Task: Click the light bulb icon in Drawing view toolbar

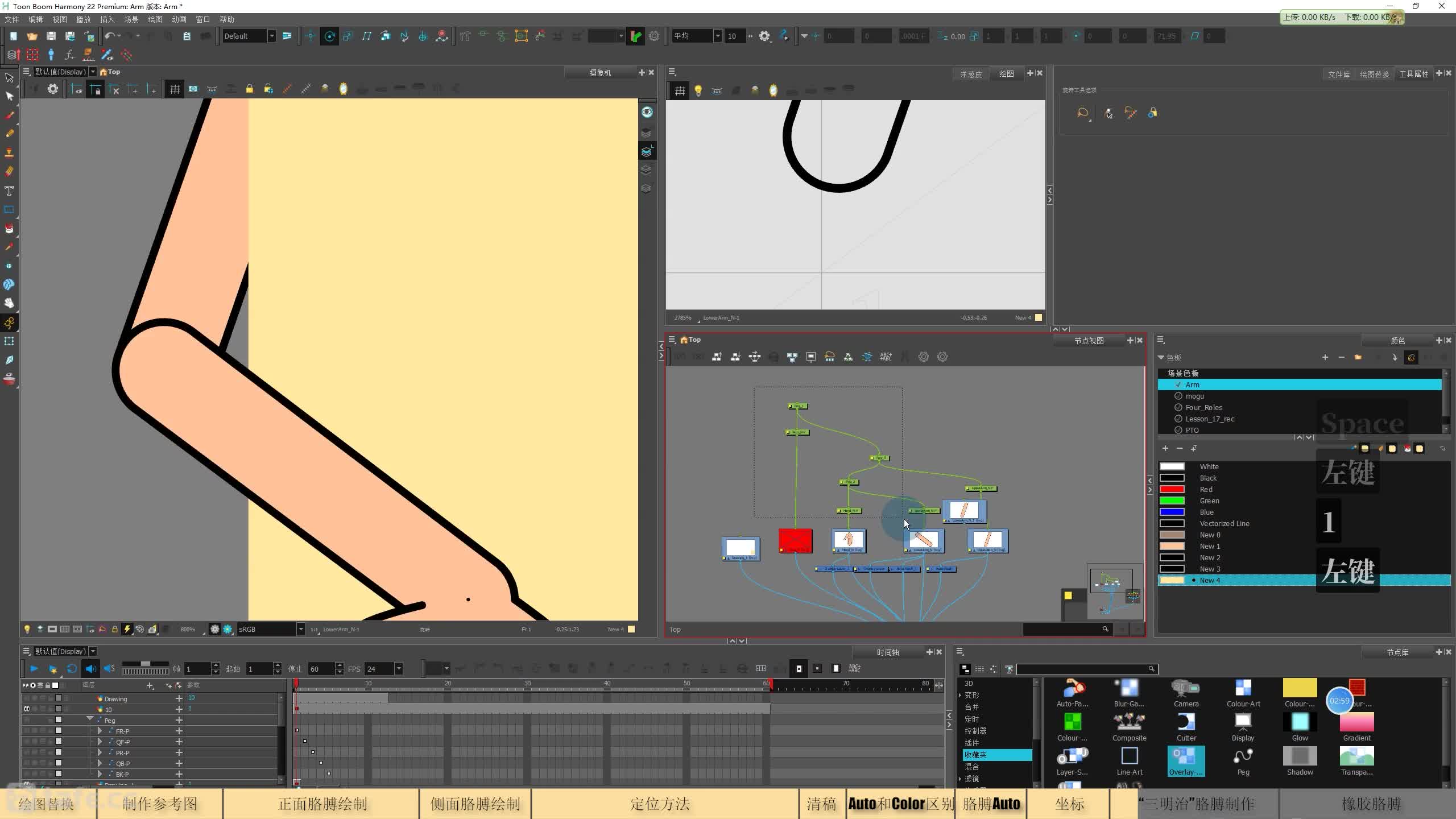Action: click(x=698, y=90)
